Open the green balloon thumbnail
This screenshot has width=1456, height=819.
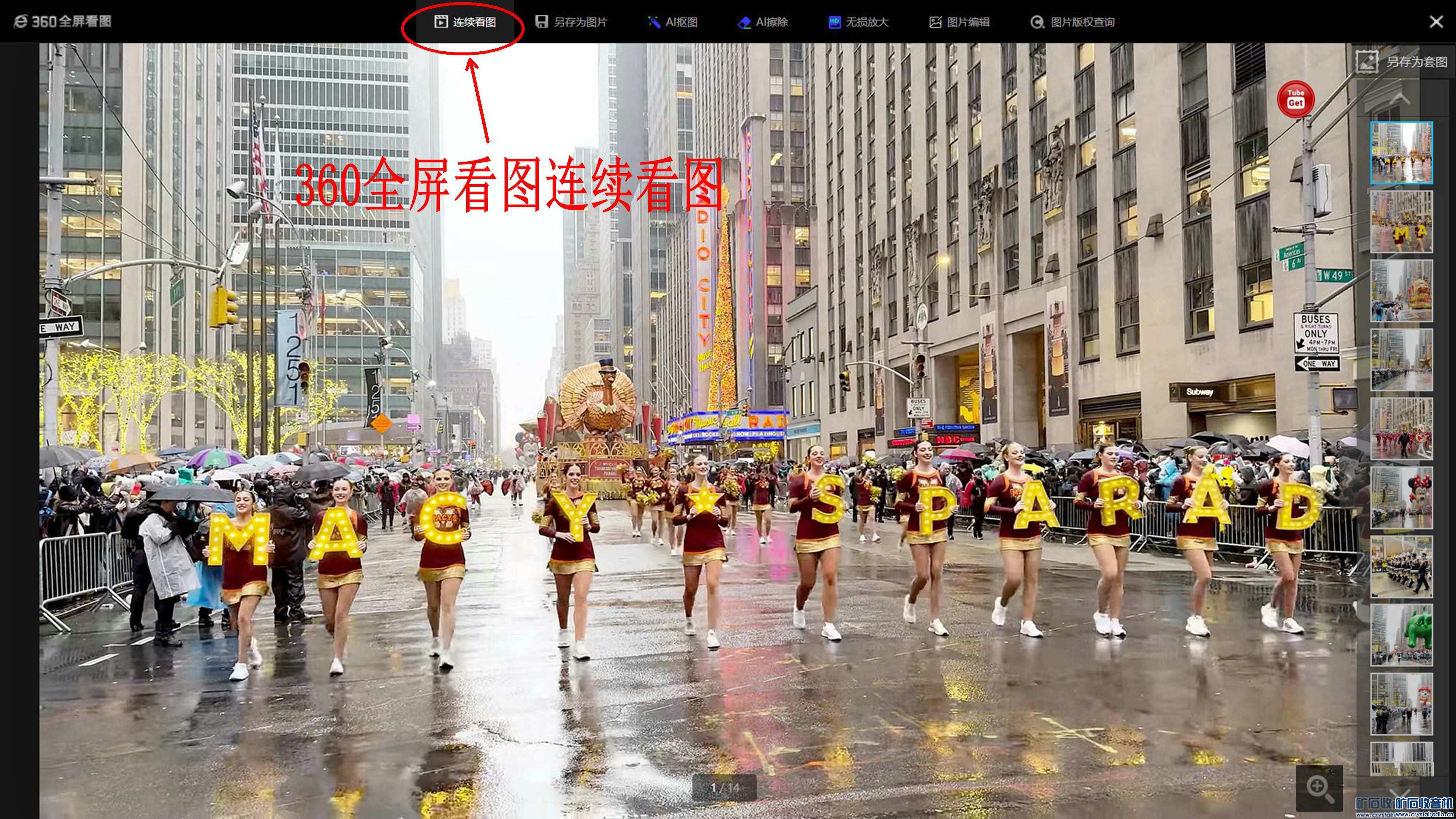tap(1401, 635)
